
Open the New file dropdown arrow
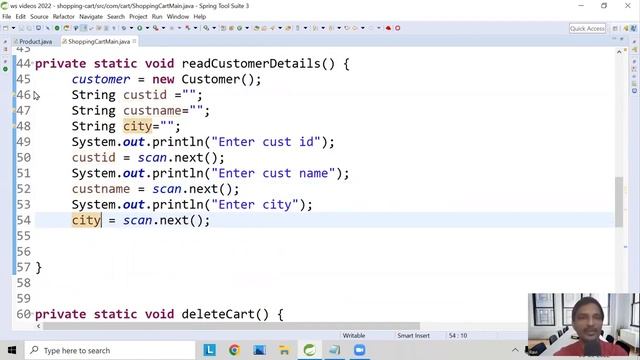[13, 28]
